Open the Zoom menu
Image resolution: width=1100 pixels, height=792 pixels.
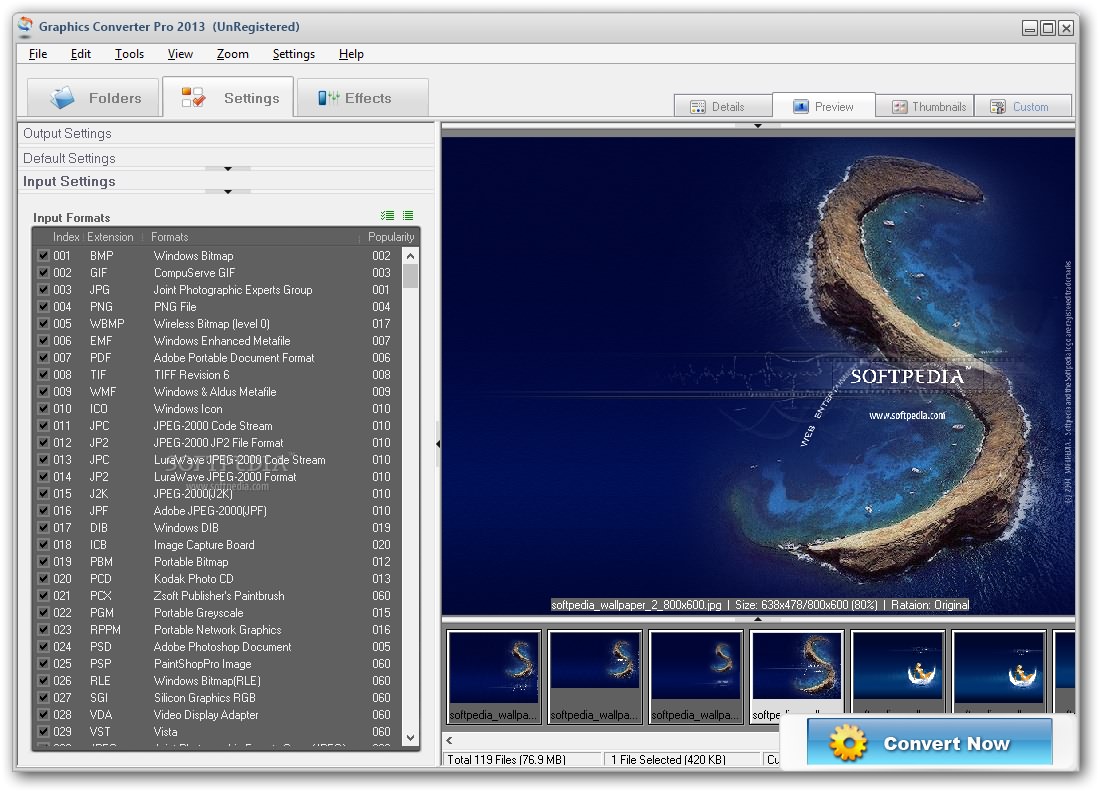(x=232, y=54)
